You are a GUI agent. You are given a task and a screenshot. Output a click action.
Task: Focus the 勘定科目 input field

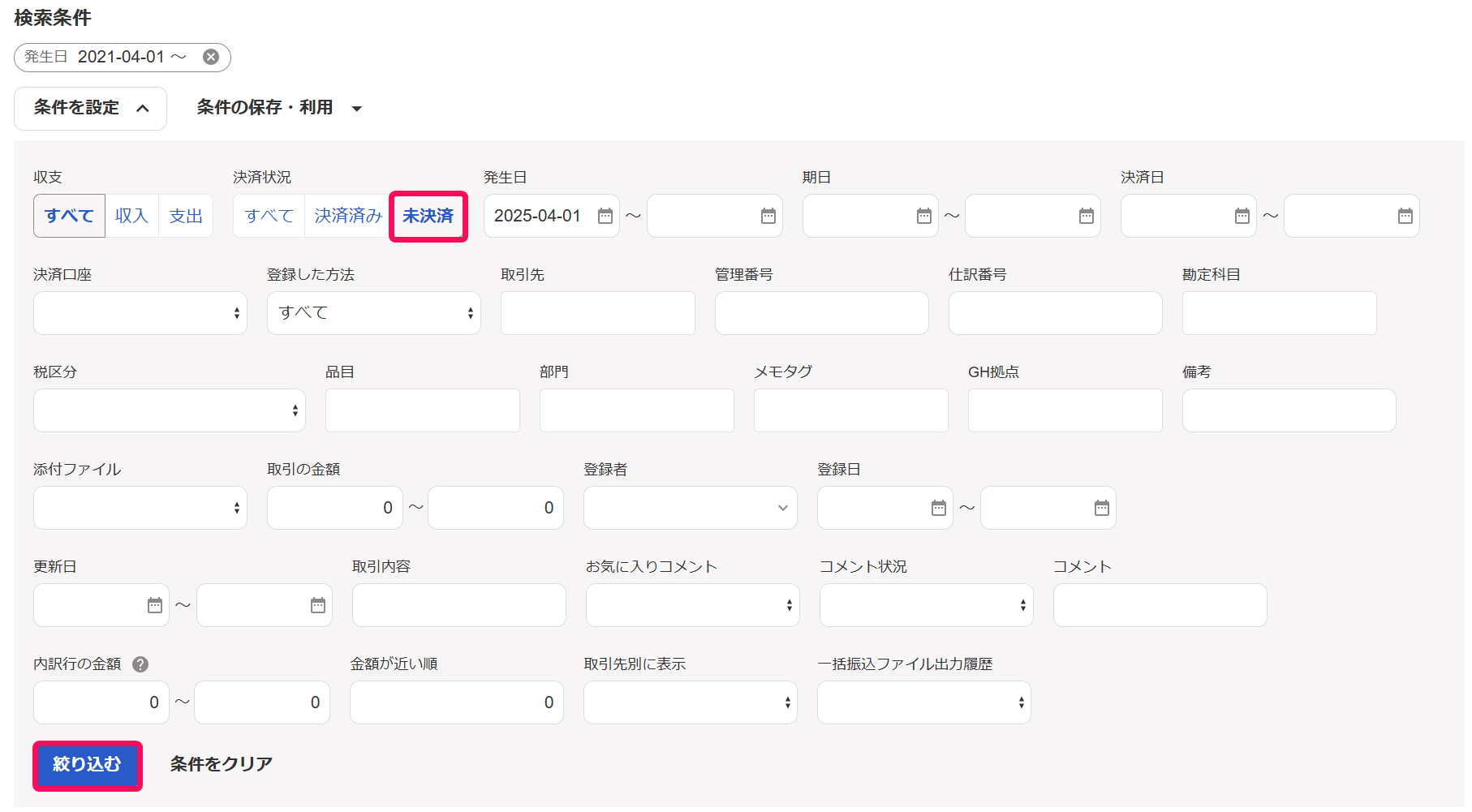click(1280, 313)
